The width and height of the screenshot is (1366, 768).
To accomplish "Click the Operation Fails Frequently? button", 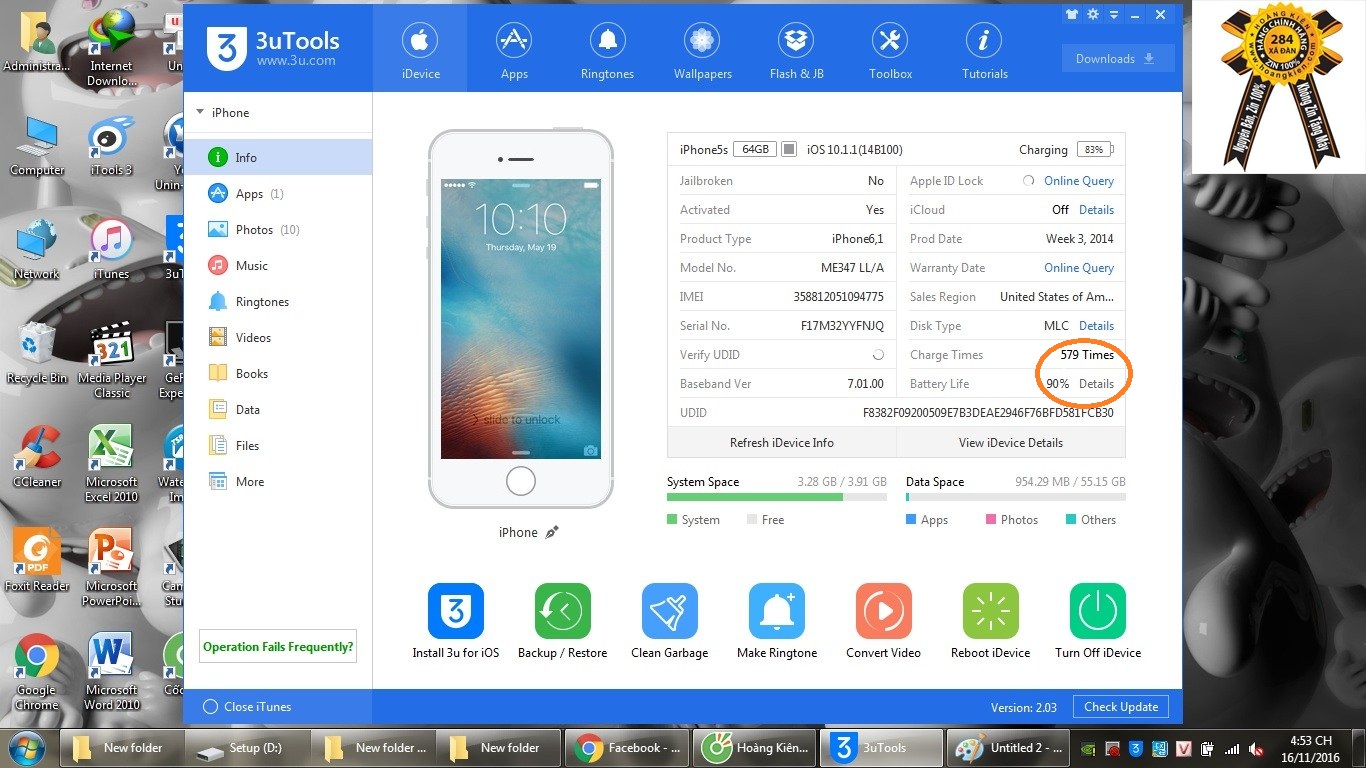I will coord(278,647).
